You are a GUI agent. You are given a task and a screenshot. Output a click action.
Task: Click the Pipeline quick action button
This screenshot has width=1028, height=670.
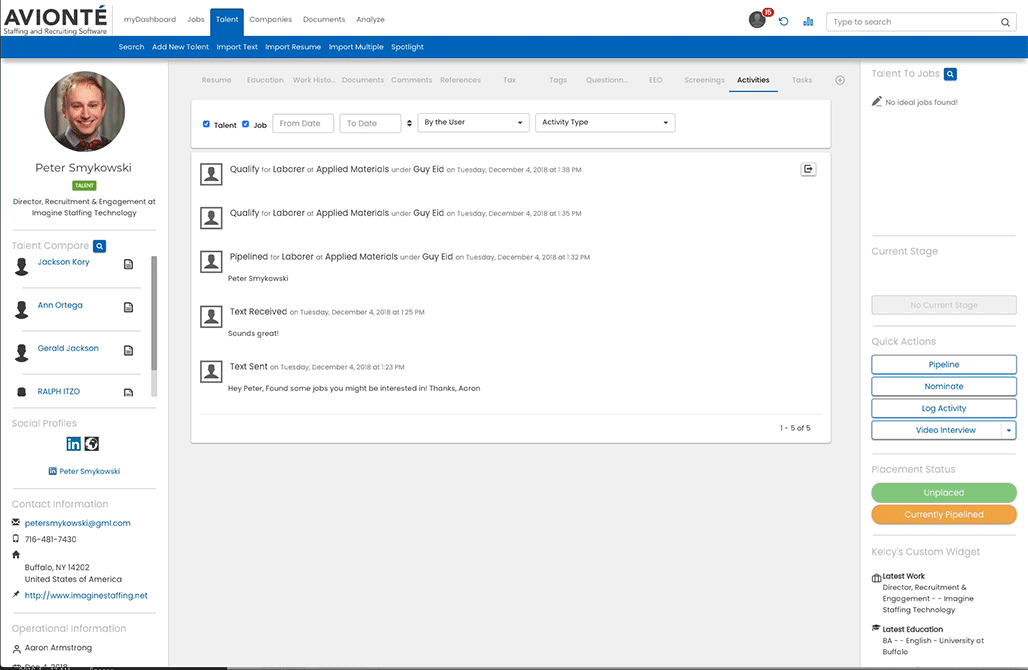(944, 365)
